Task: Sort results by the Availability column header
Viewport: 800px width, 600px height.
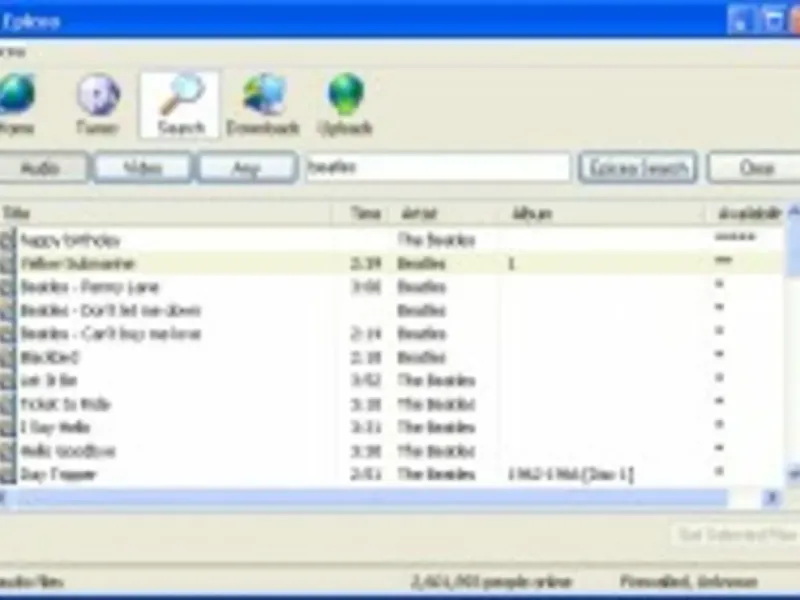Action: (745, 213)
